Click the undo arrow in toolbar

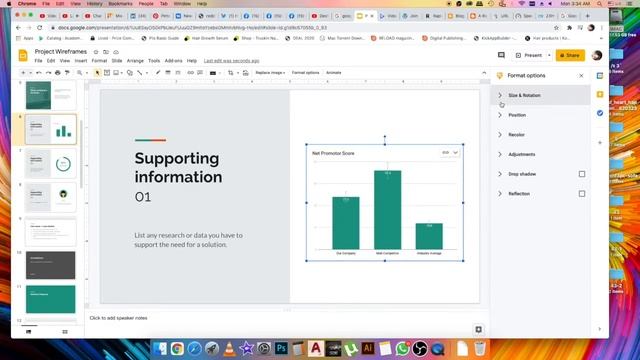coord(39,73)
